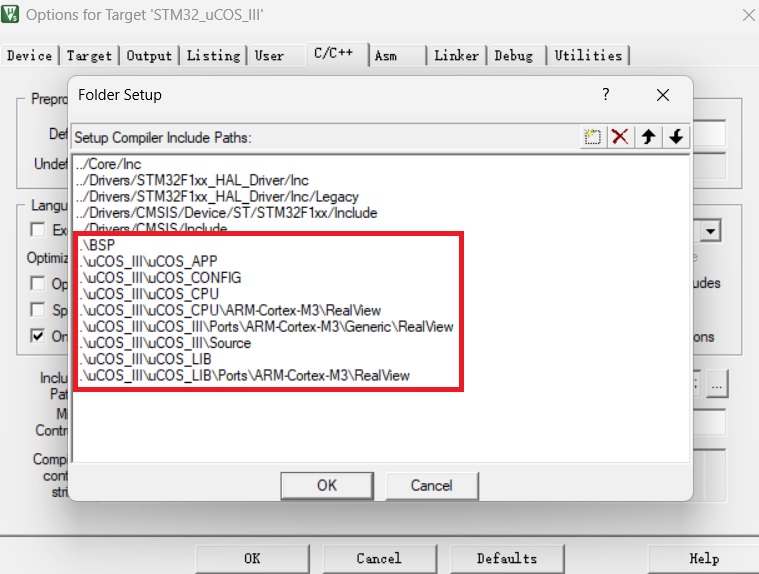759x574 pixels.
Task: Confirm Folder Setup with OK
Action: (327, 485)
